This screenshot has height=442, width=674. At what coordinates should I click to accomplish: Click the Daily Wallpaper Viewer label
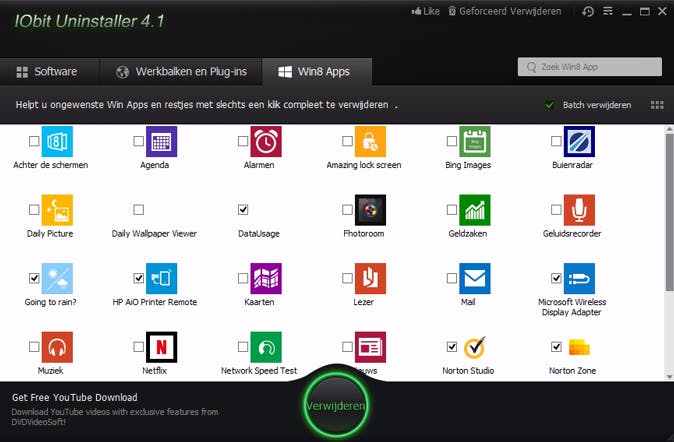(x=154, y=233)
